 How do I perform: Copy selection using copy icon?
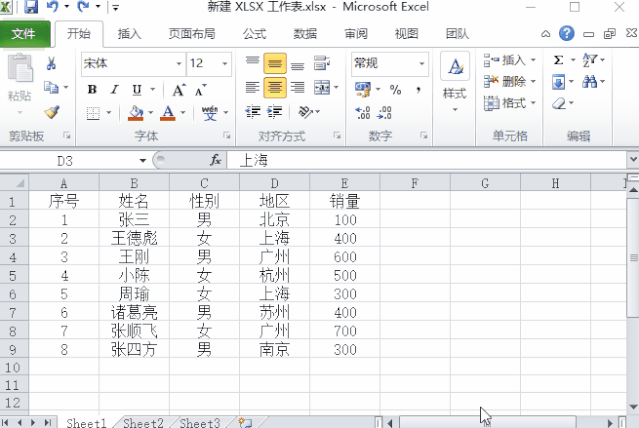51,87
